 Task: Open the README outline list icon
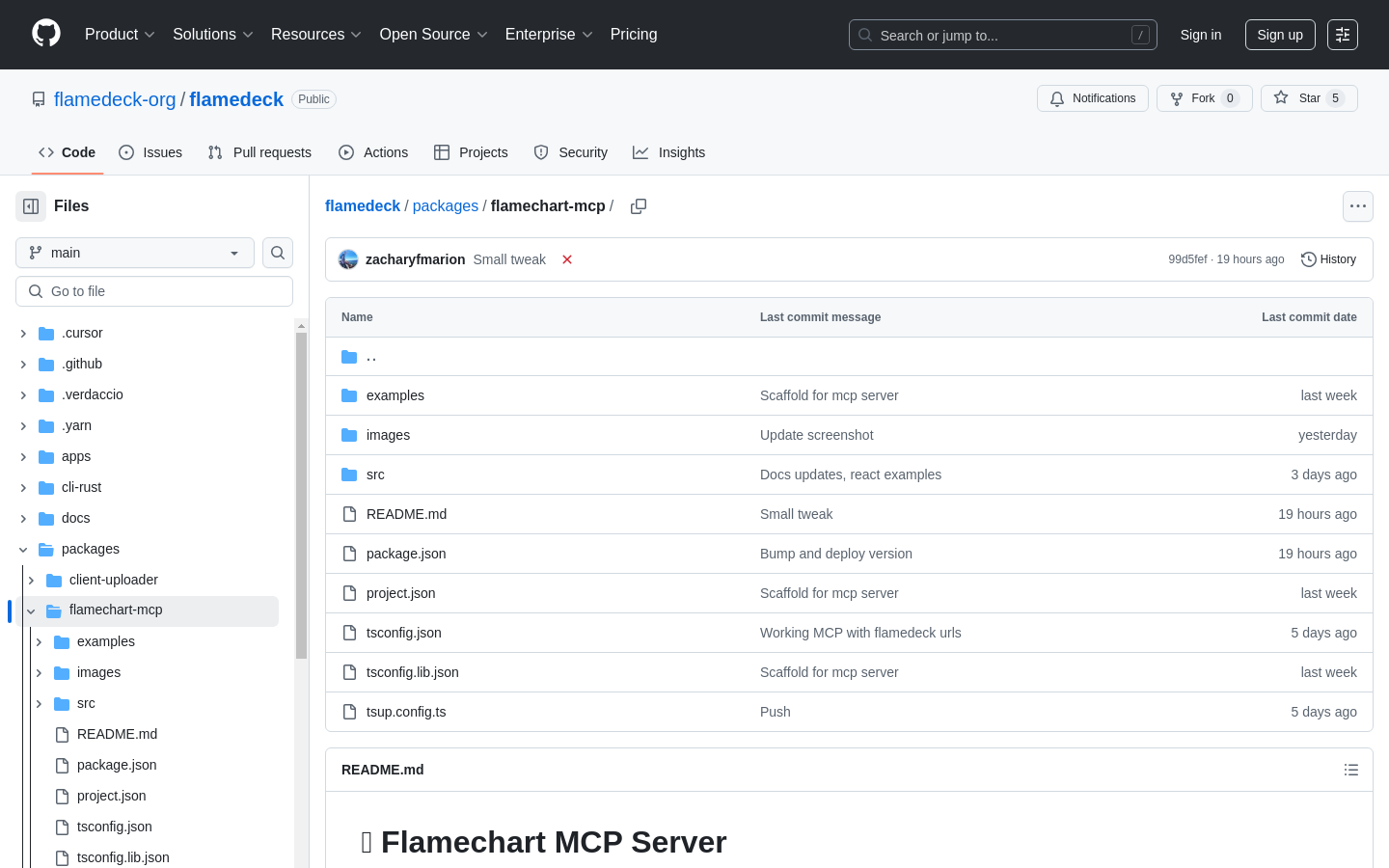1351,770
